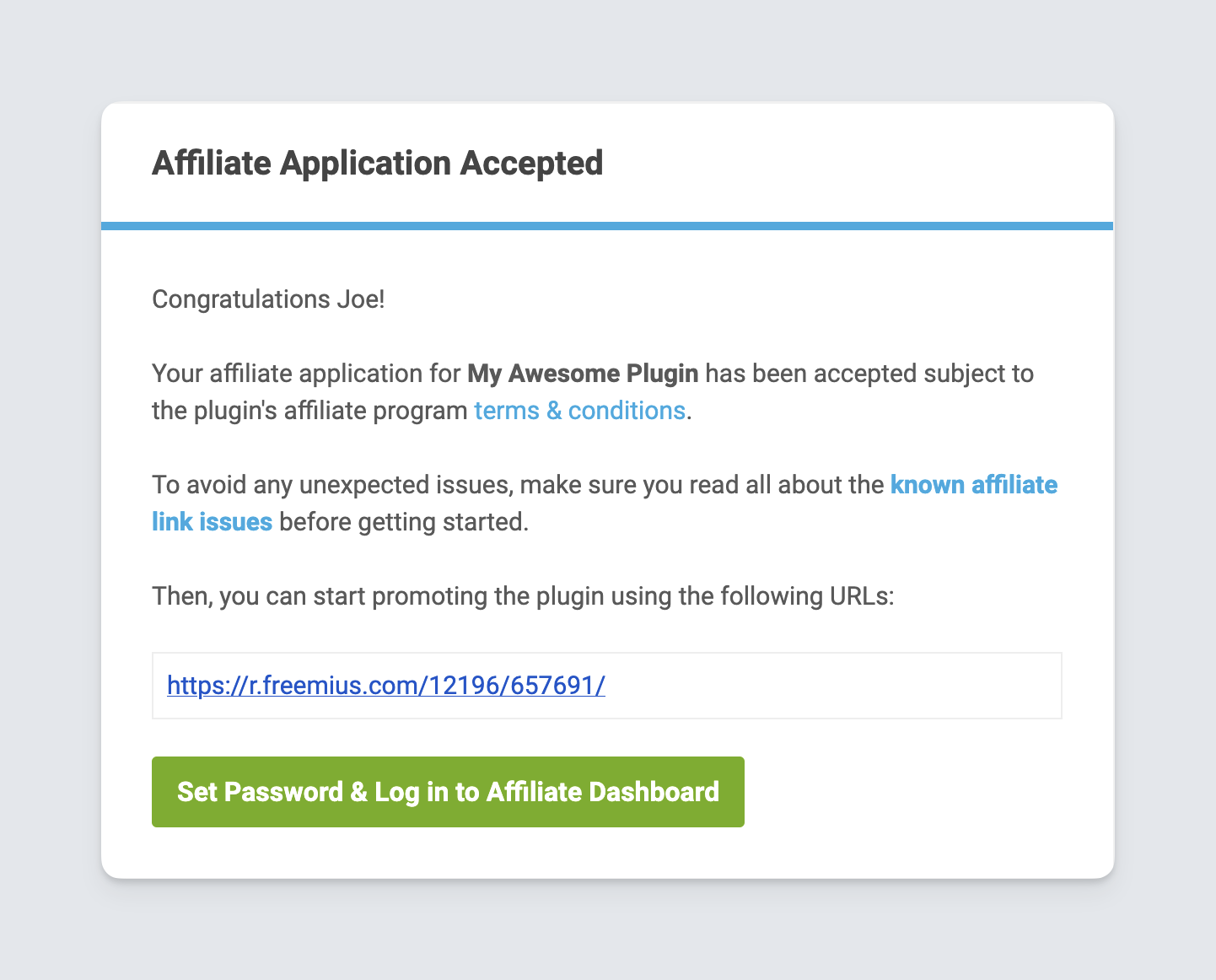The image size is (1216, 980).
Task: Click the 'known affiliate' text on the first line
Action: [x=973, y=485]
